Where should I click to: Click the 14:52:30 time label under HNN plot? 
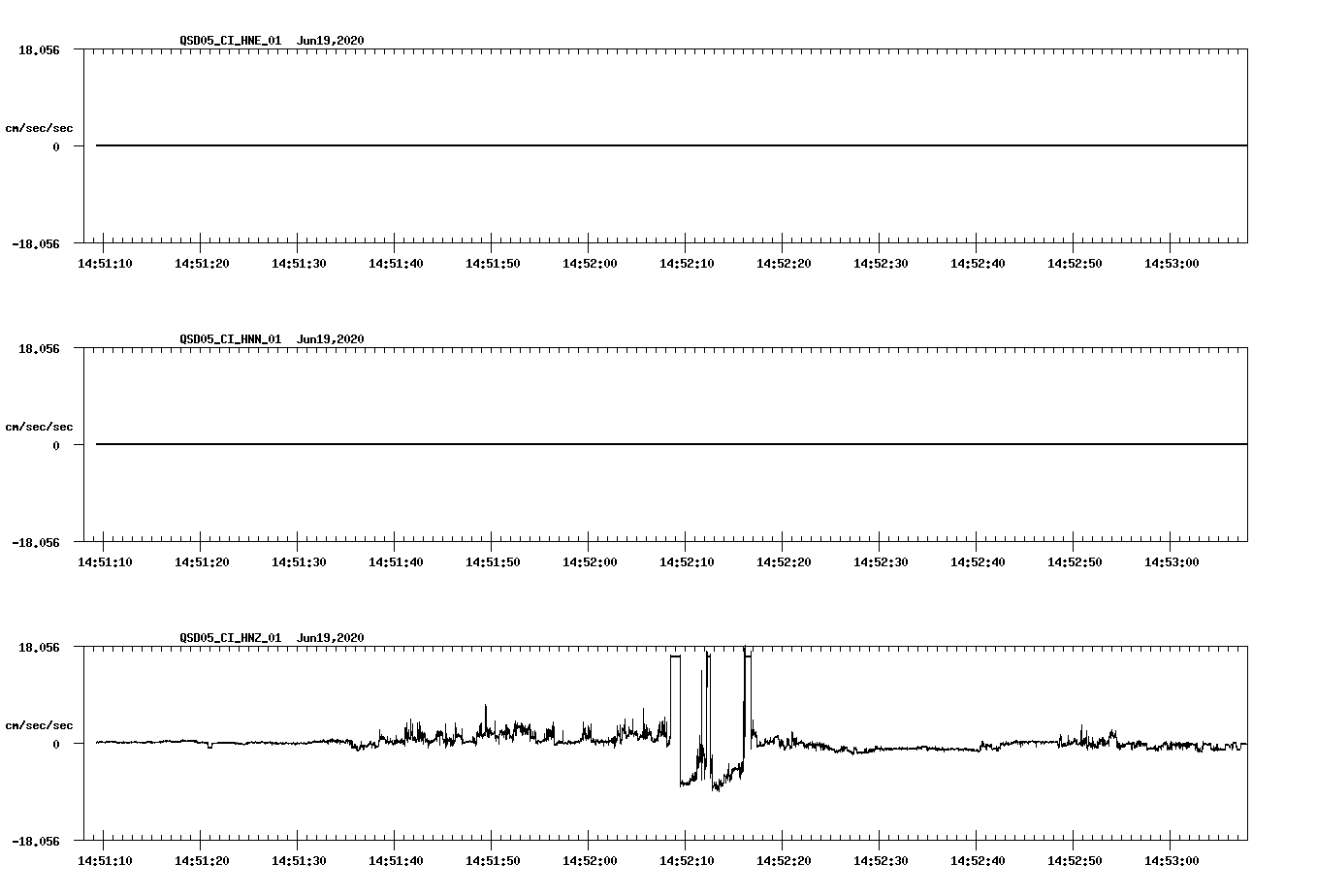881,562
